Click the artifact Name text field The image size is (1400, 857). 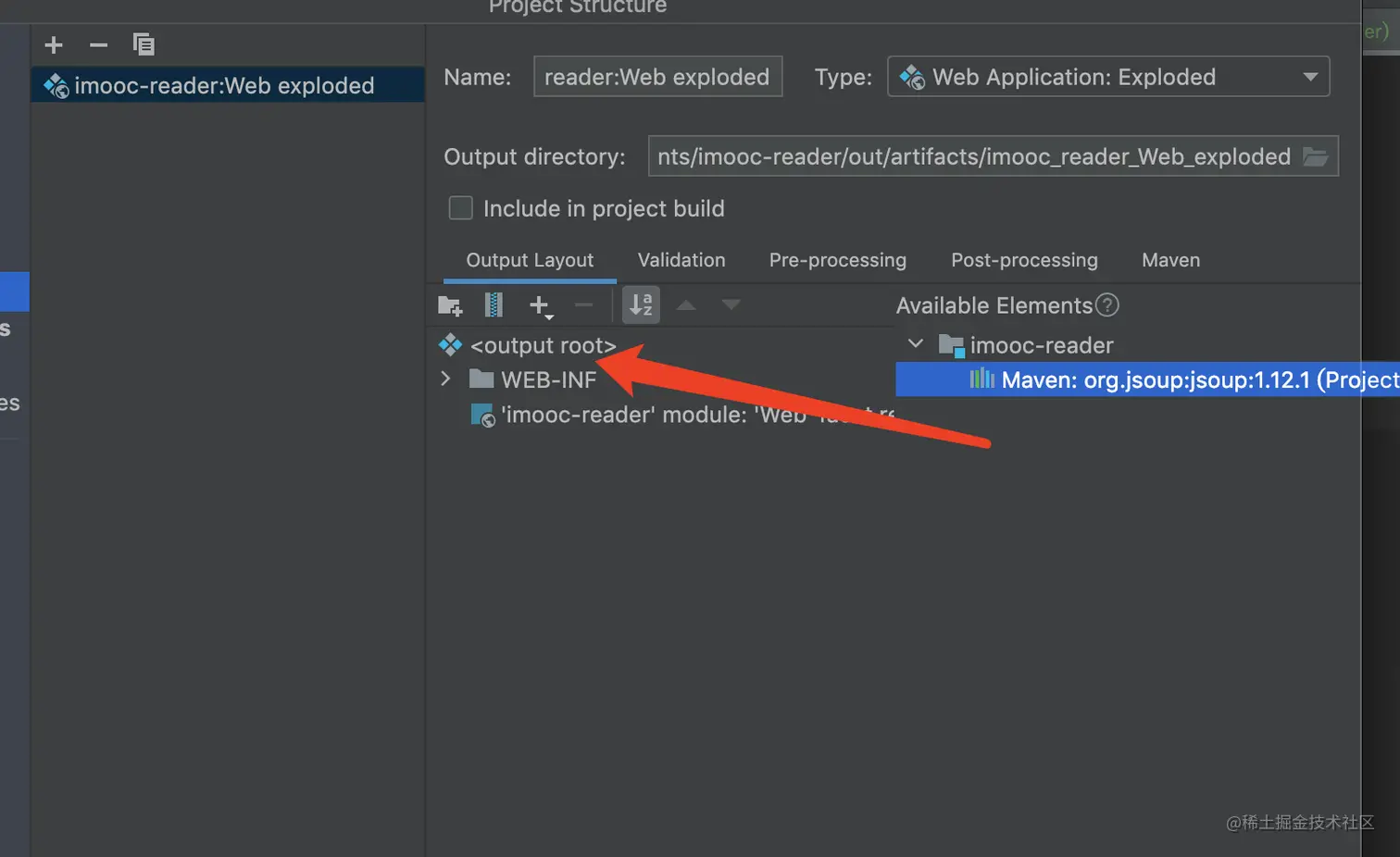(657, 77)
